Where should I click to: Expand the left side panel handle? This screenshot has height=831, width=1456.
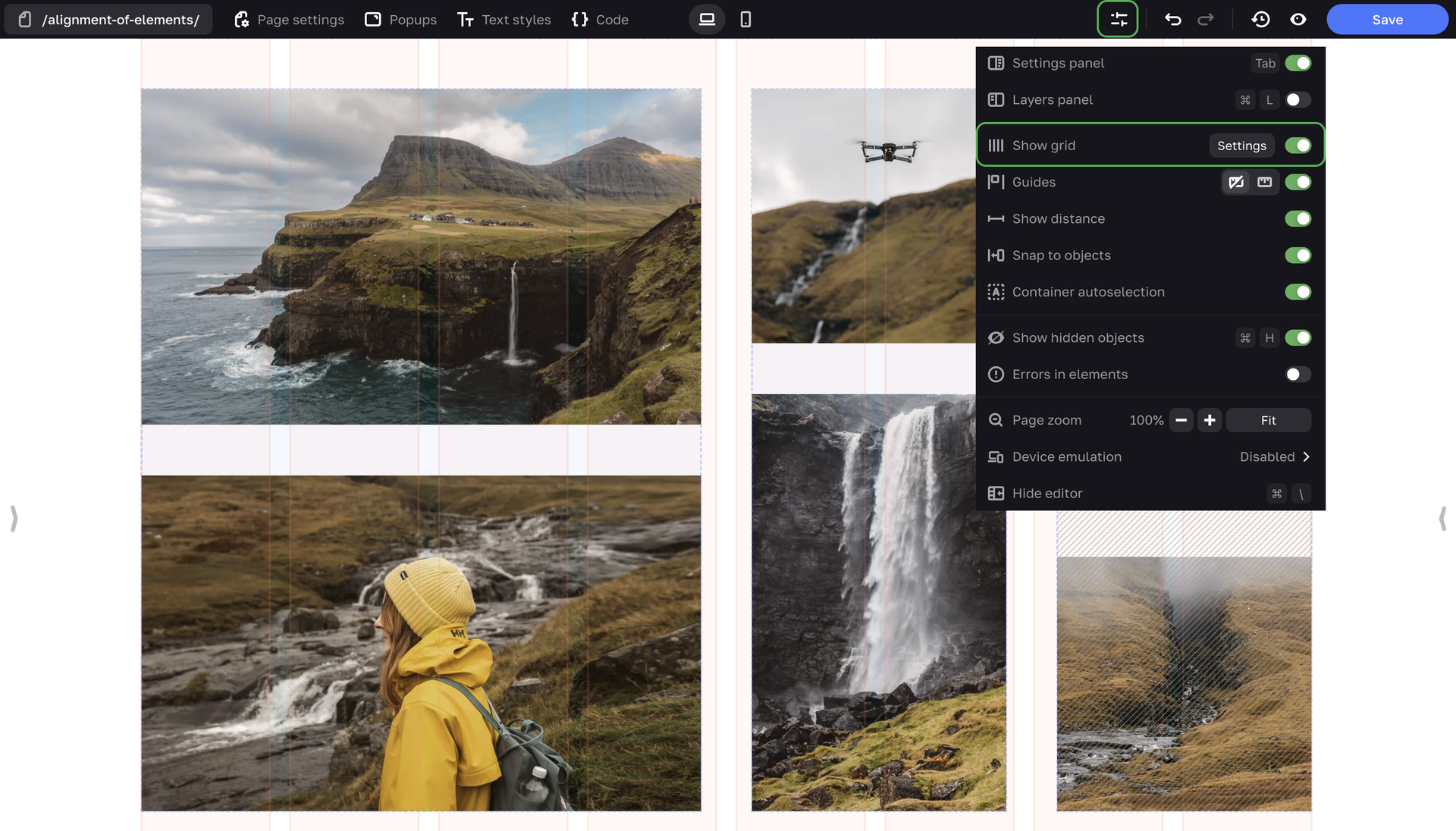click(x=14, y=519)
